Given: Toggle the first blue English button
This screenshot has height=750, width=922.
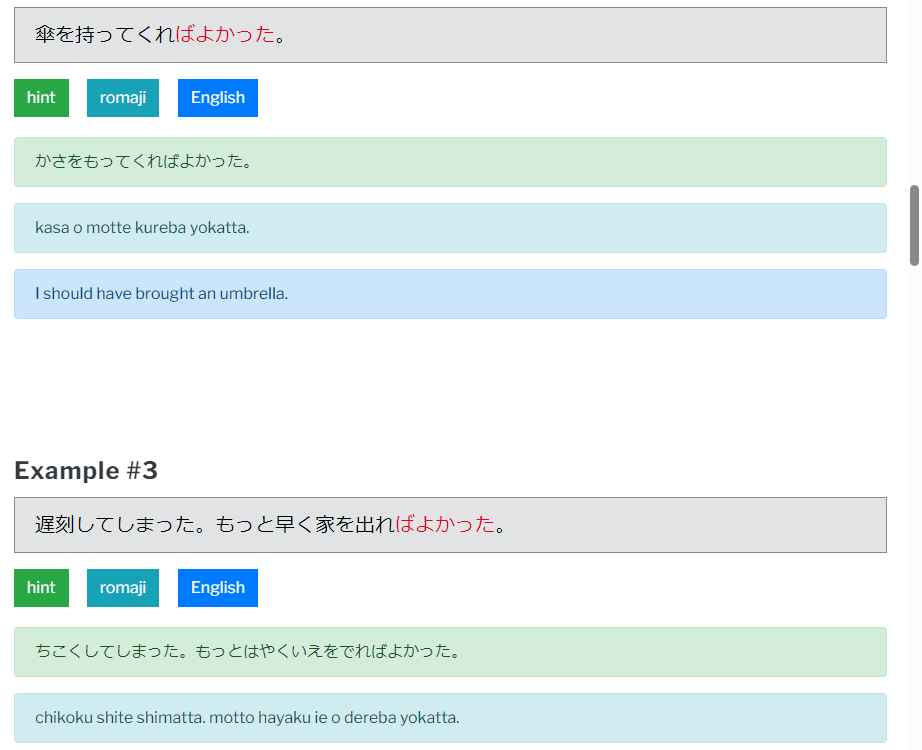Looking at the screenshot, I should [218, 98].
